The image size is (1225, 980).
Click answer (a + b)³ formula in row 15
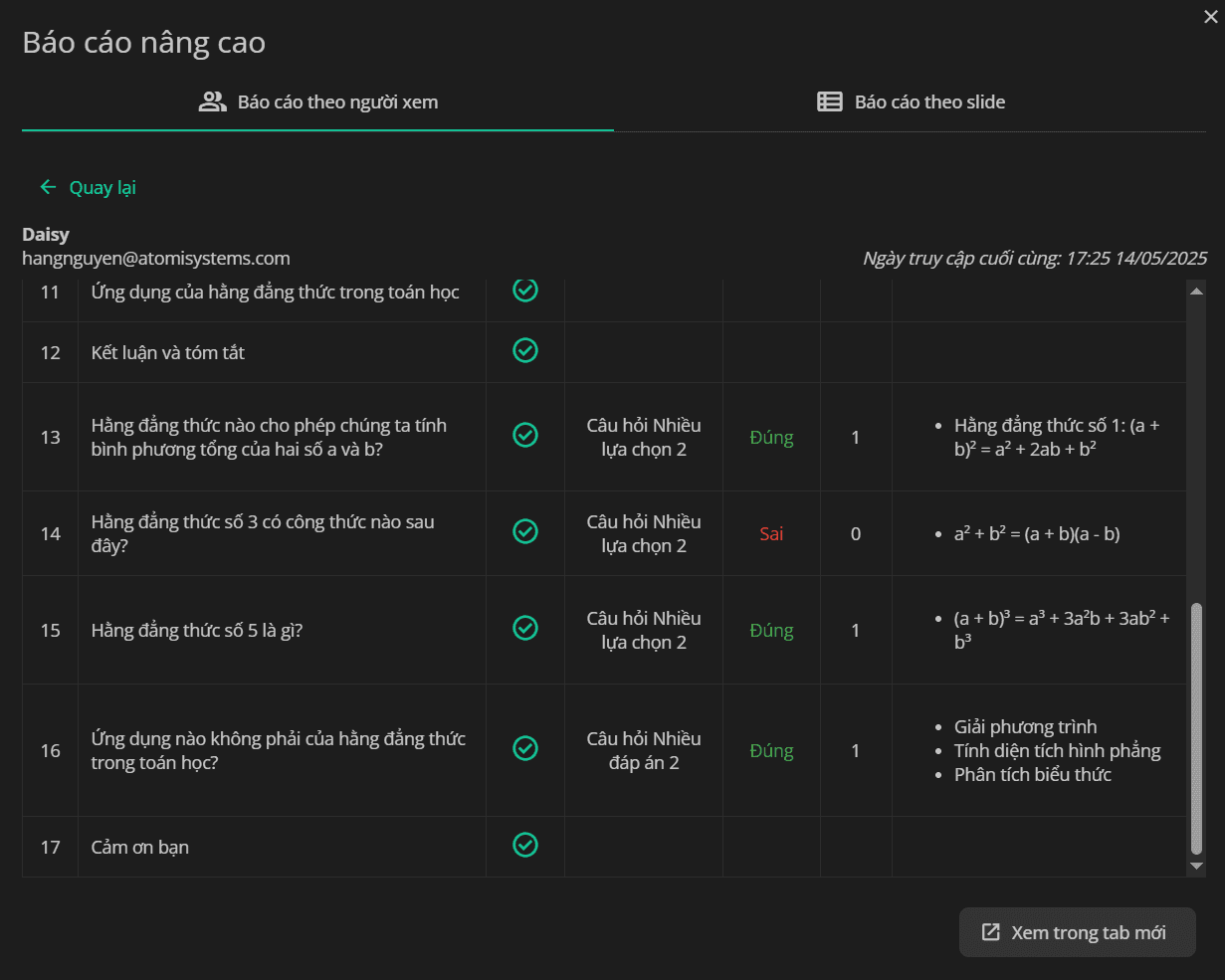tap(1062, 630)
